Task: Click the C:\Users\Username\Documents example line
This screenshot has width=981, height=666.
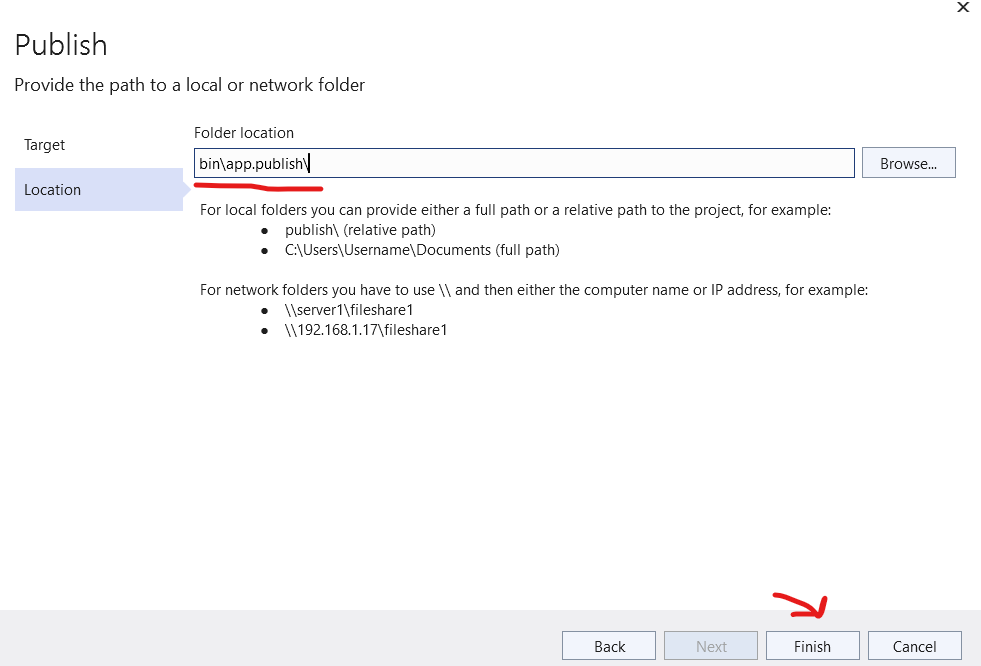Action: (x=422, y=249)
